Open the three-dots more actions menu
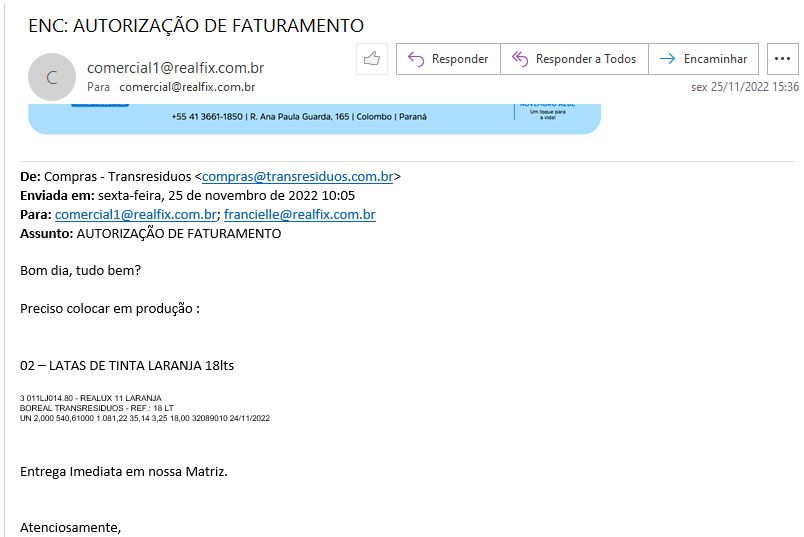The width and height of the screenshot is (804, 537). pyautogui.click(x=783, y=59)
